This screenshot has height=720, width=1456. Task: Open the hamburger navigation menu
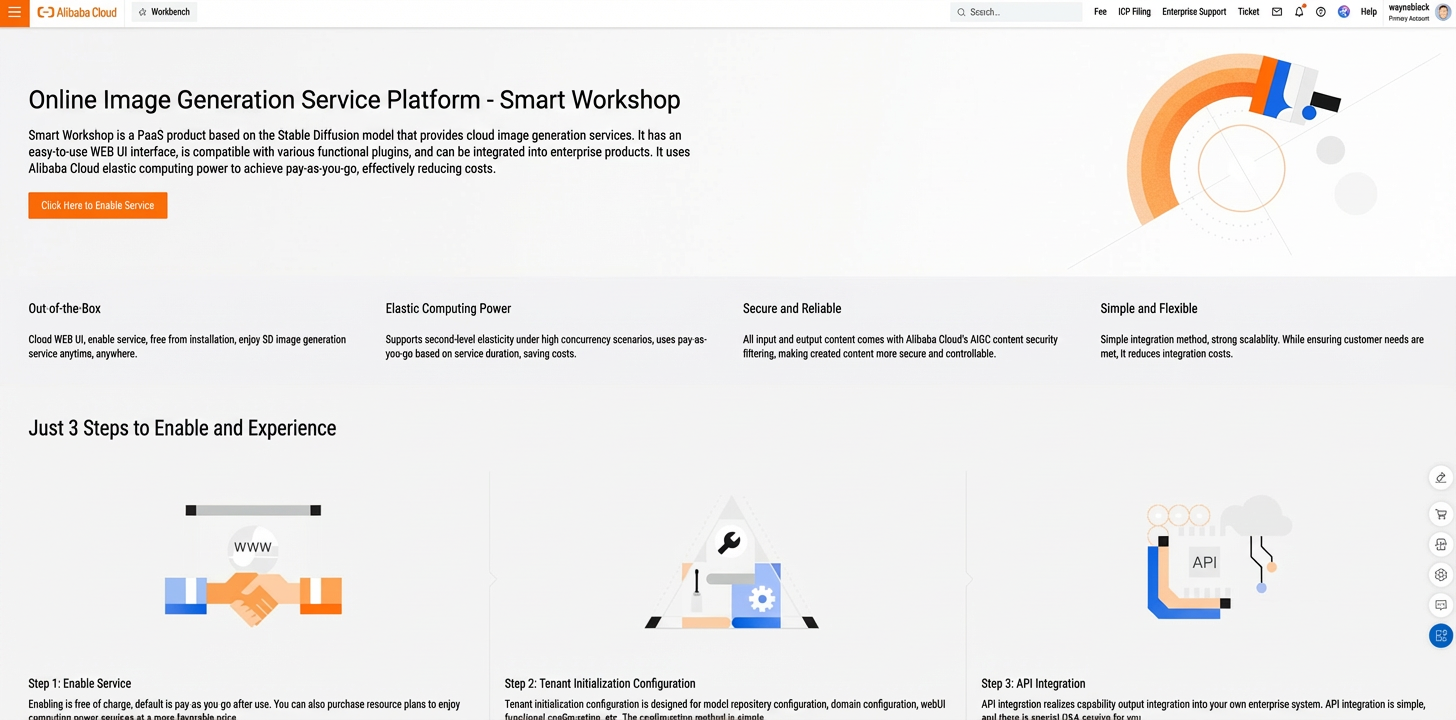click(x=14, y=13)
